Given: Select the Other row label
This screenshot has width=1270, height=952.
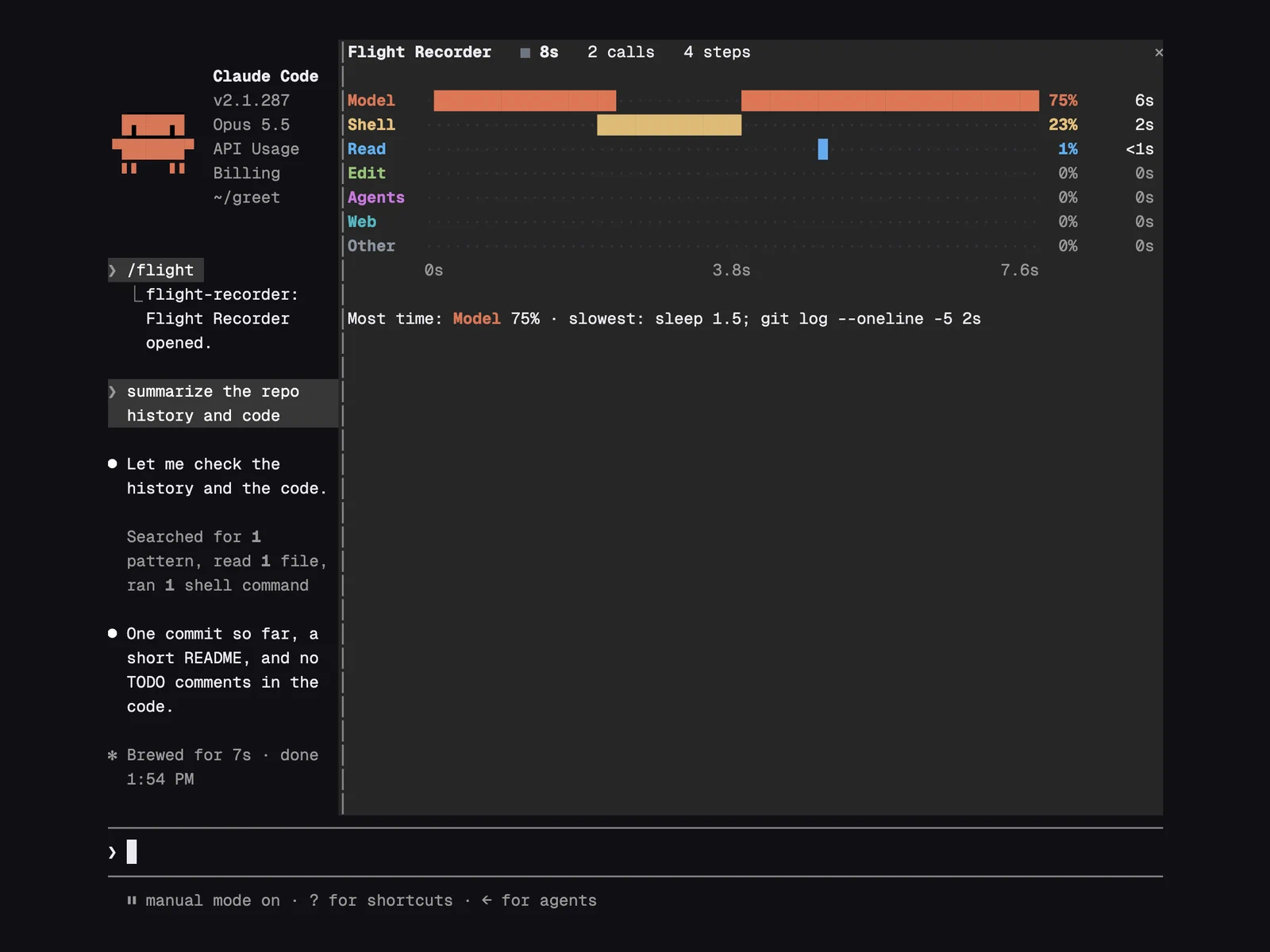Looking at the screenshot, I should coord(371,246).
